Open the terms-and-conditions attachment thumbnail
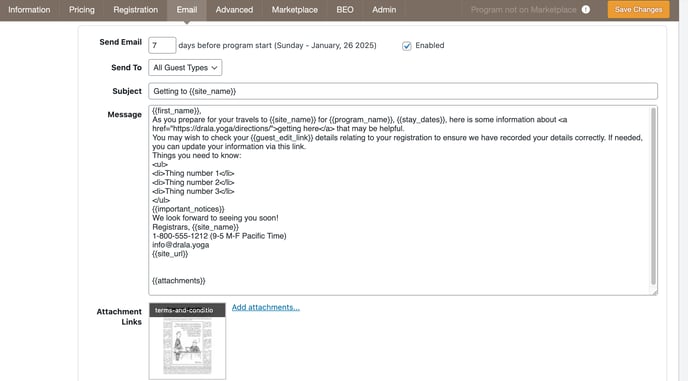This screenshot has height=381, width=688. point(187,341)
